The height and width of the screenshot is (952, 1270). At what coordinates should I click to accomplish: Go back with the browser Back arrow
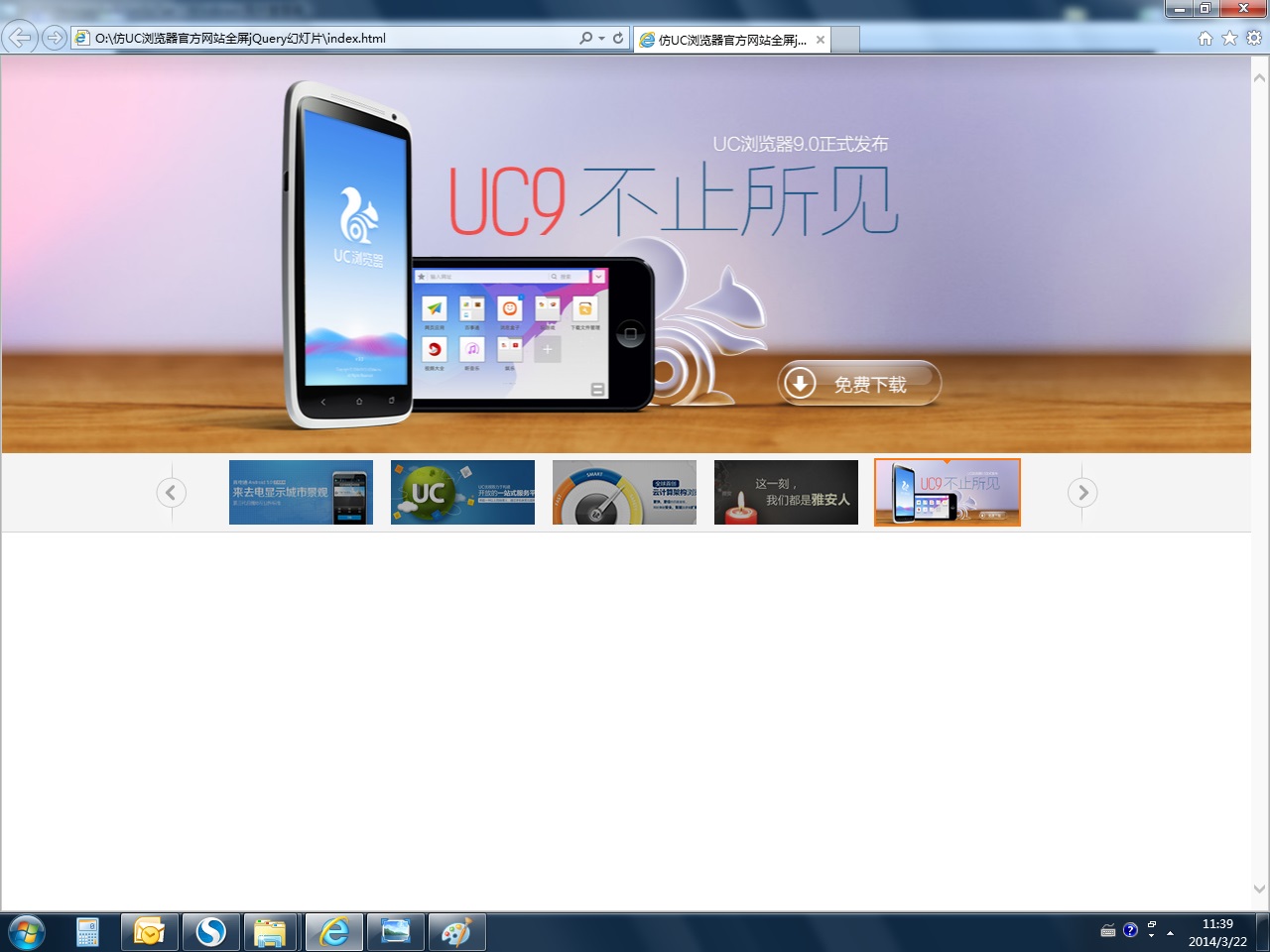pyautogui.click(x=19, y=38)
